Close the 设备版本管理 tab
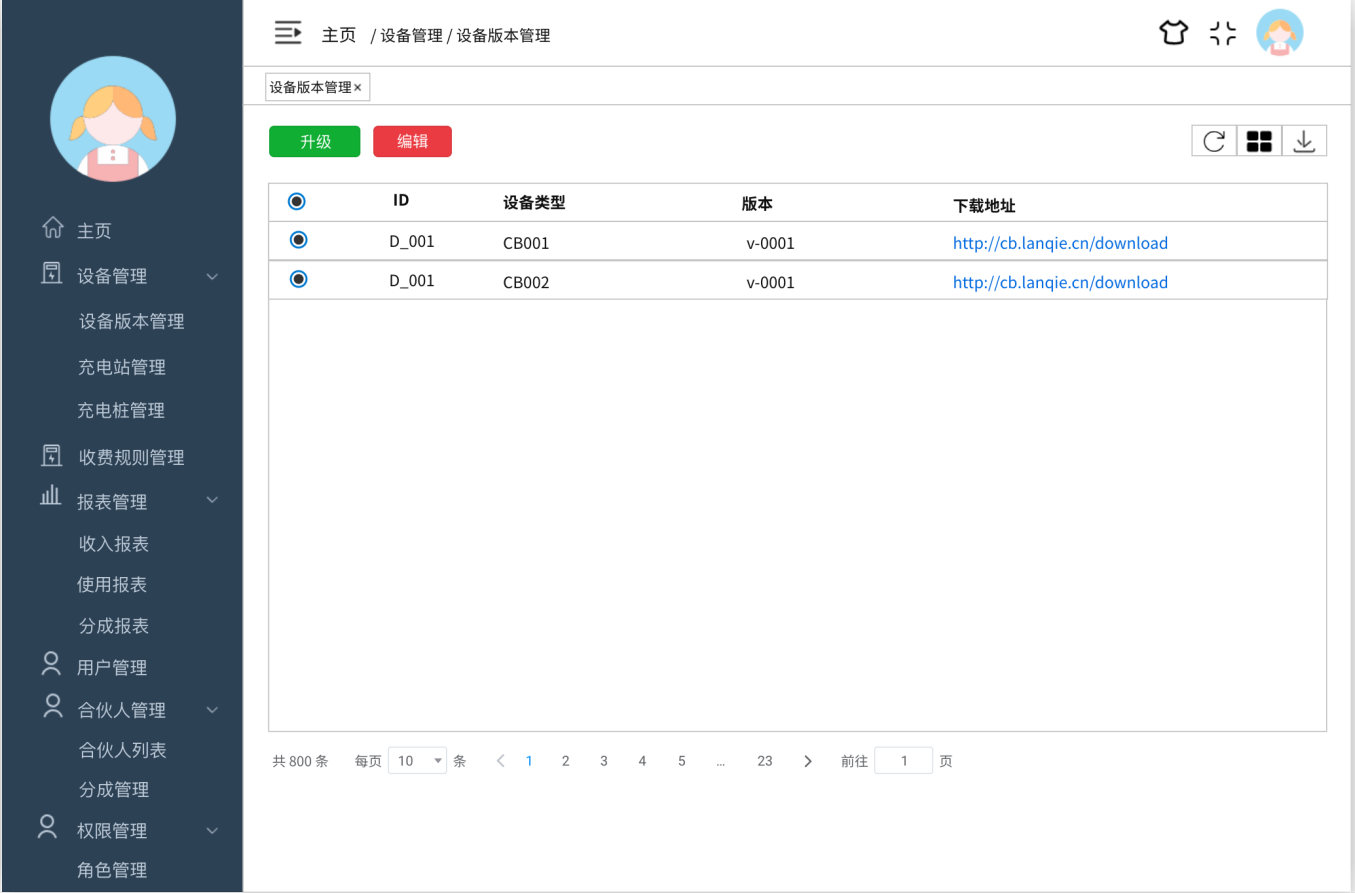The height and width of the screenshot is (893, 1355). click(358, 88)
